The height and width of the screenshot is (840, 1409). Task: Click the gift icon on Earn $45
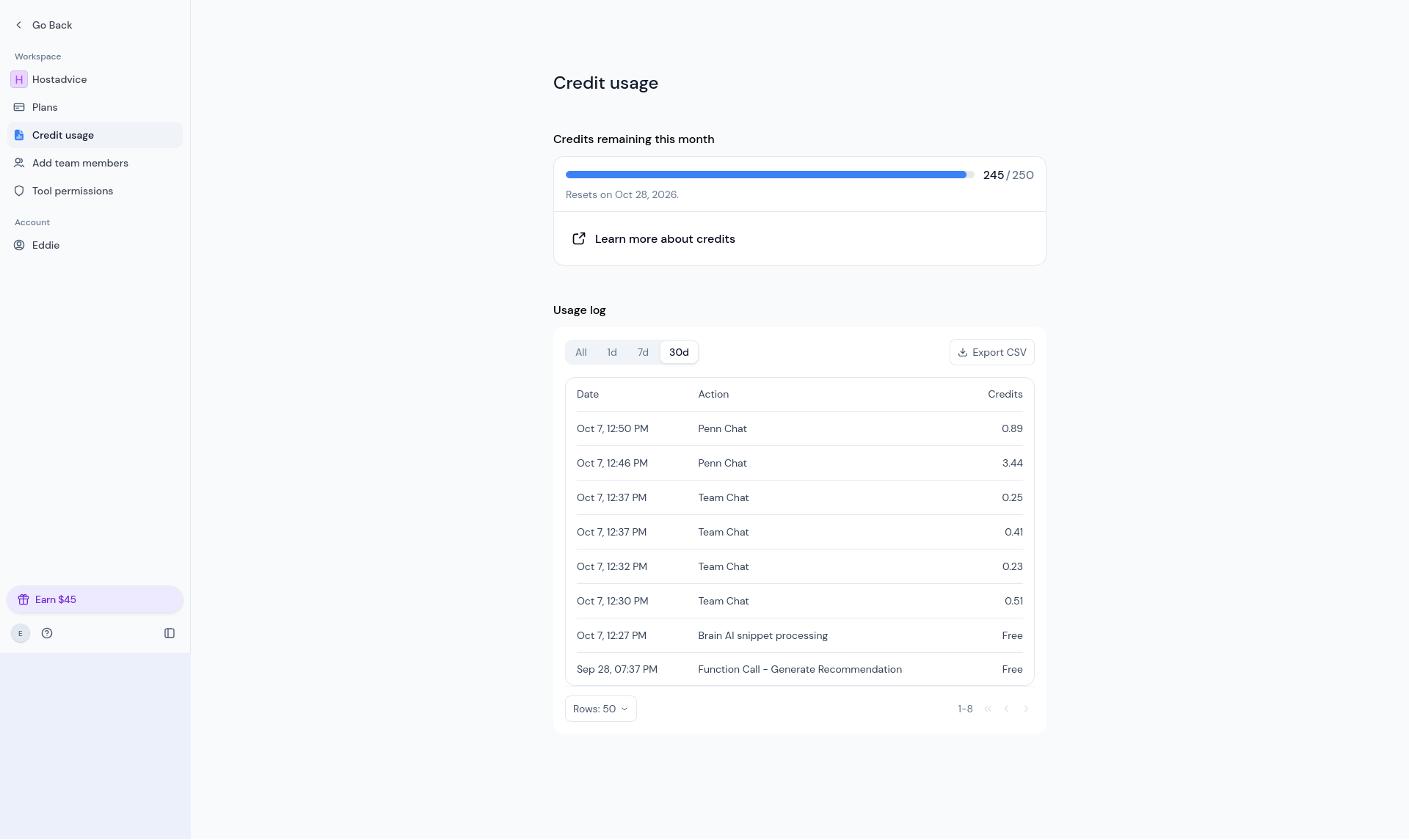pos(23,599)
